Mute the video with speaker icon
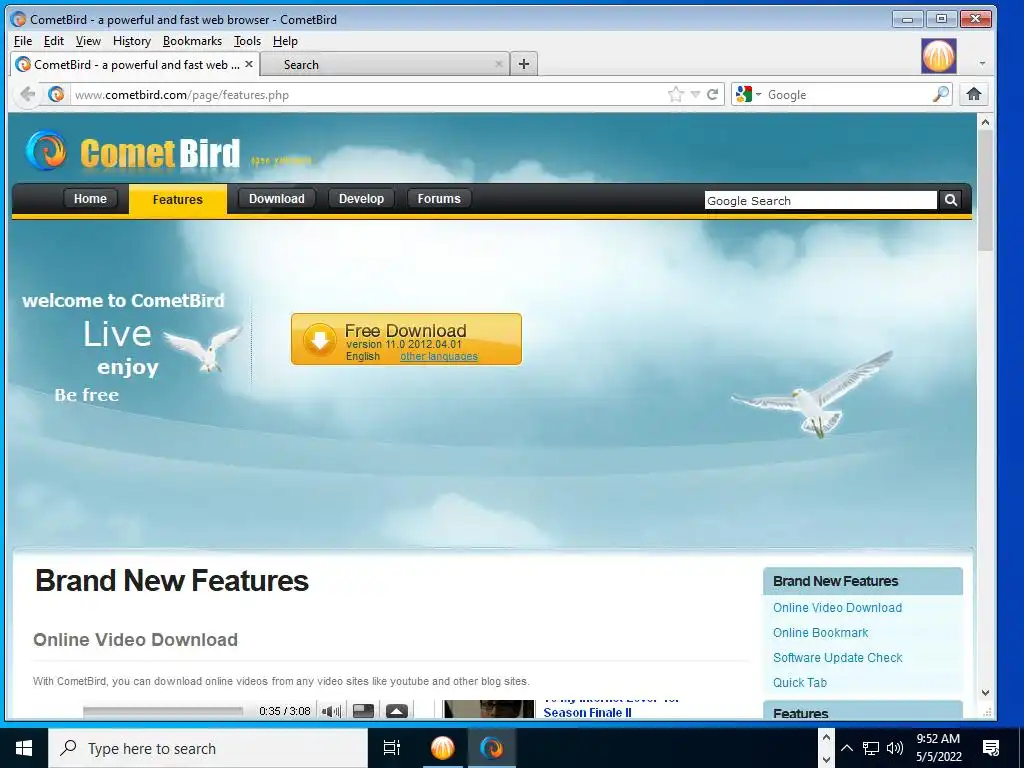1024x768 pixels. tap(332, 711)
